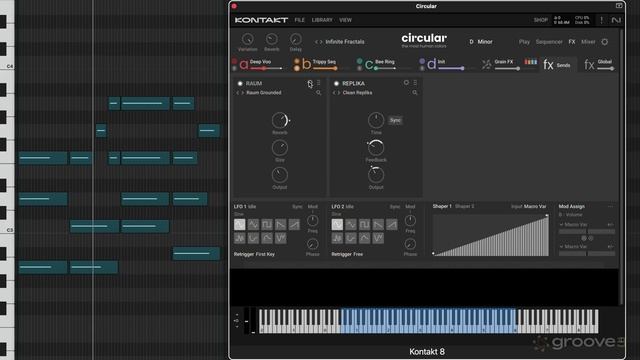Open the fx Sends panel
Screen dimensions: 640x360
click(557, 65)
